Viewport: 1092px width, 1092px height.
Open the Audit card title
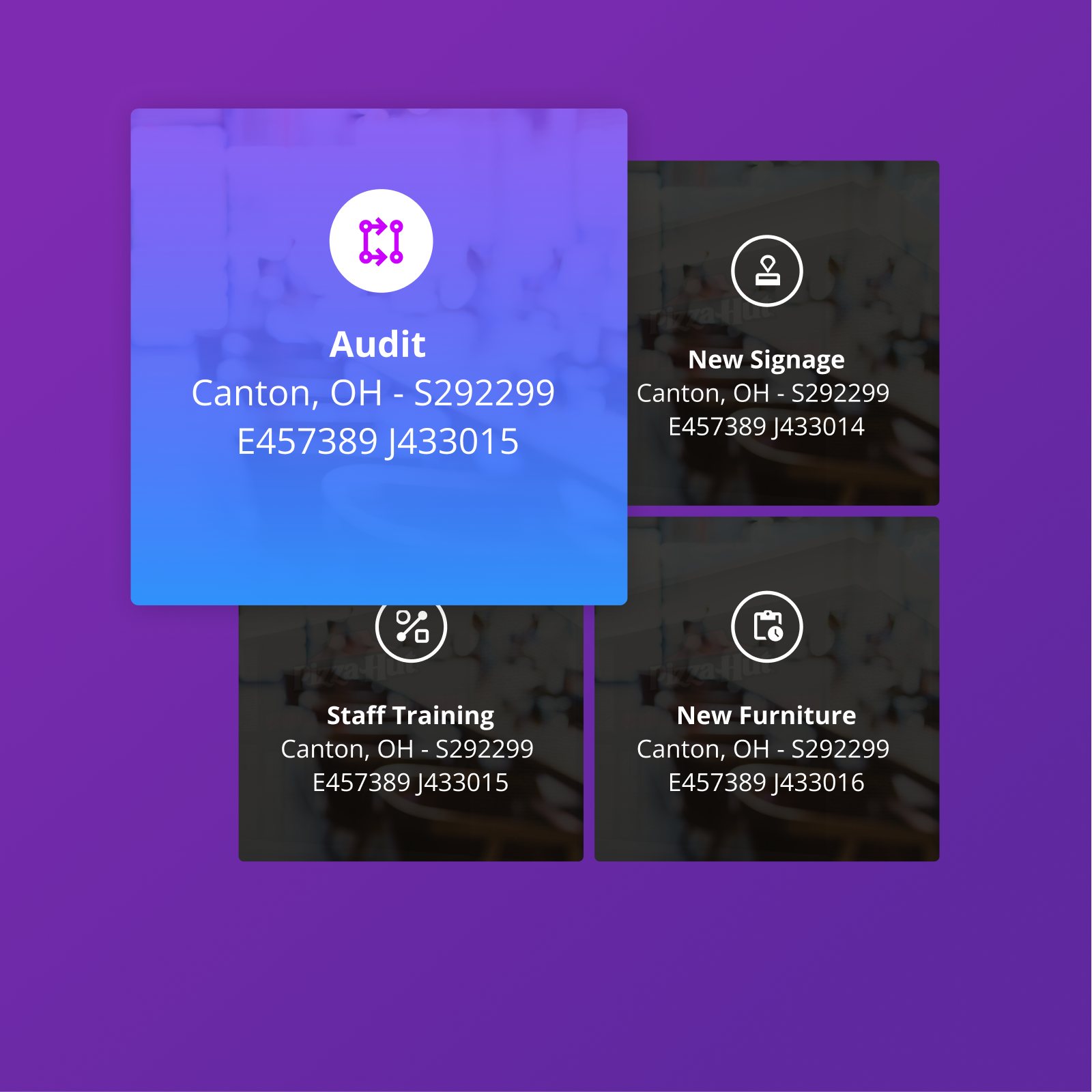click(x=377, y=345)
